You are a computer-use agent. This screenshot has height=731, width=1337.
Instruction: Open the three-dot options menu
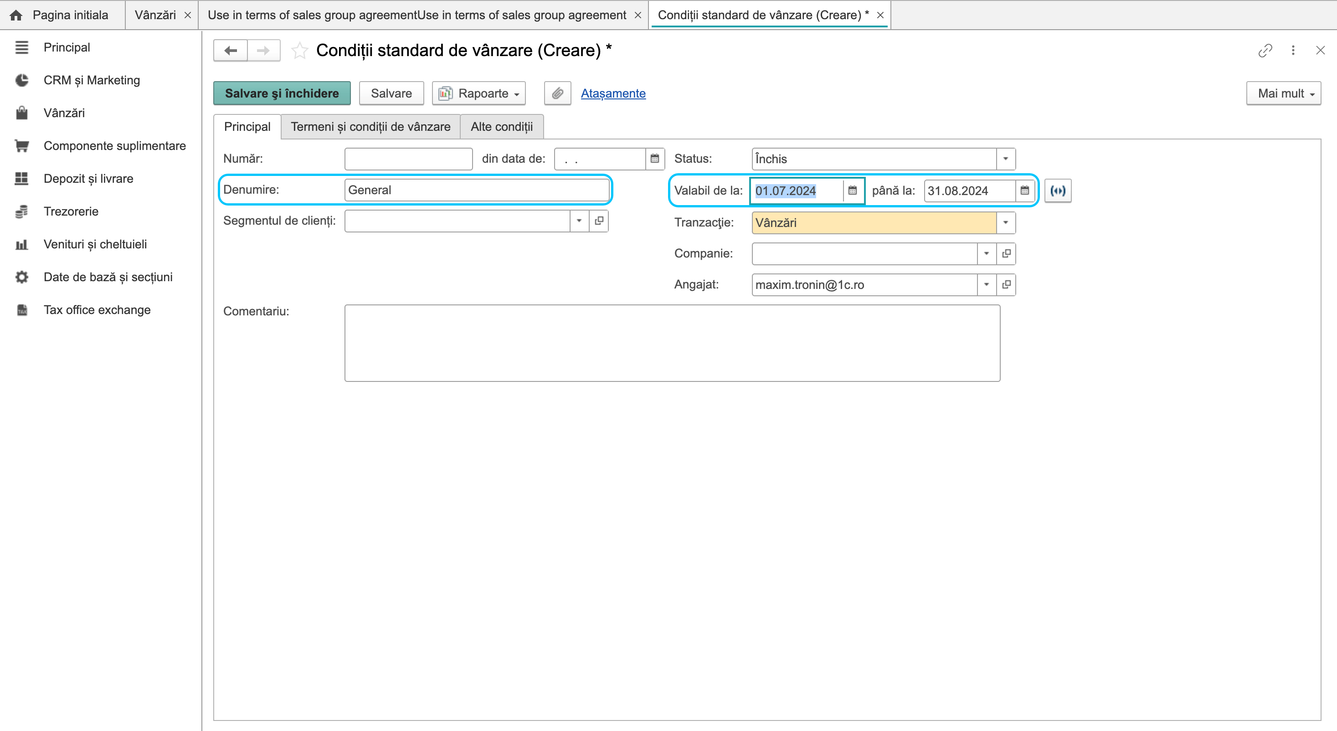pyautogui.click(x=1293, y=50)
